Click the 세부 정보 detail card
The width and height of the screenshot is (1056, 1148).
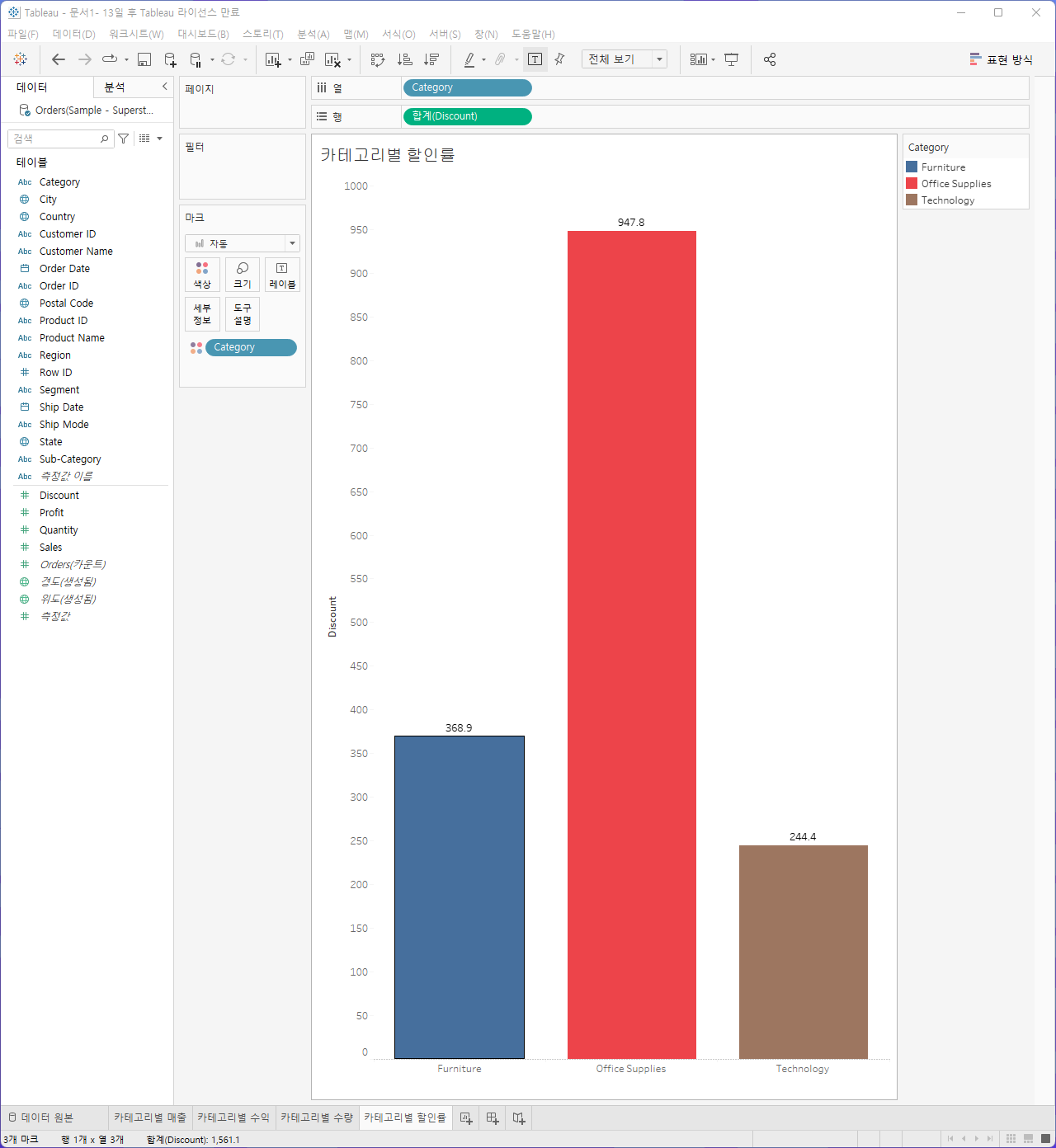click(x=202, y=314)
